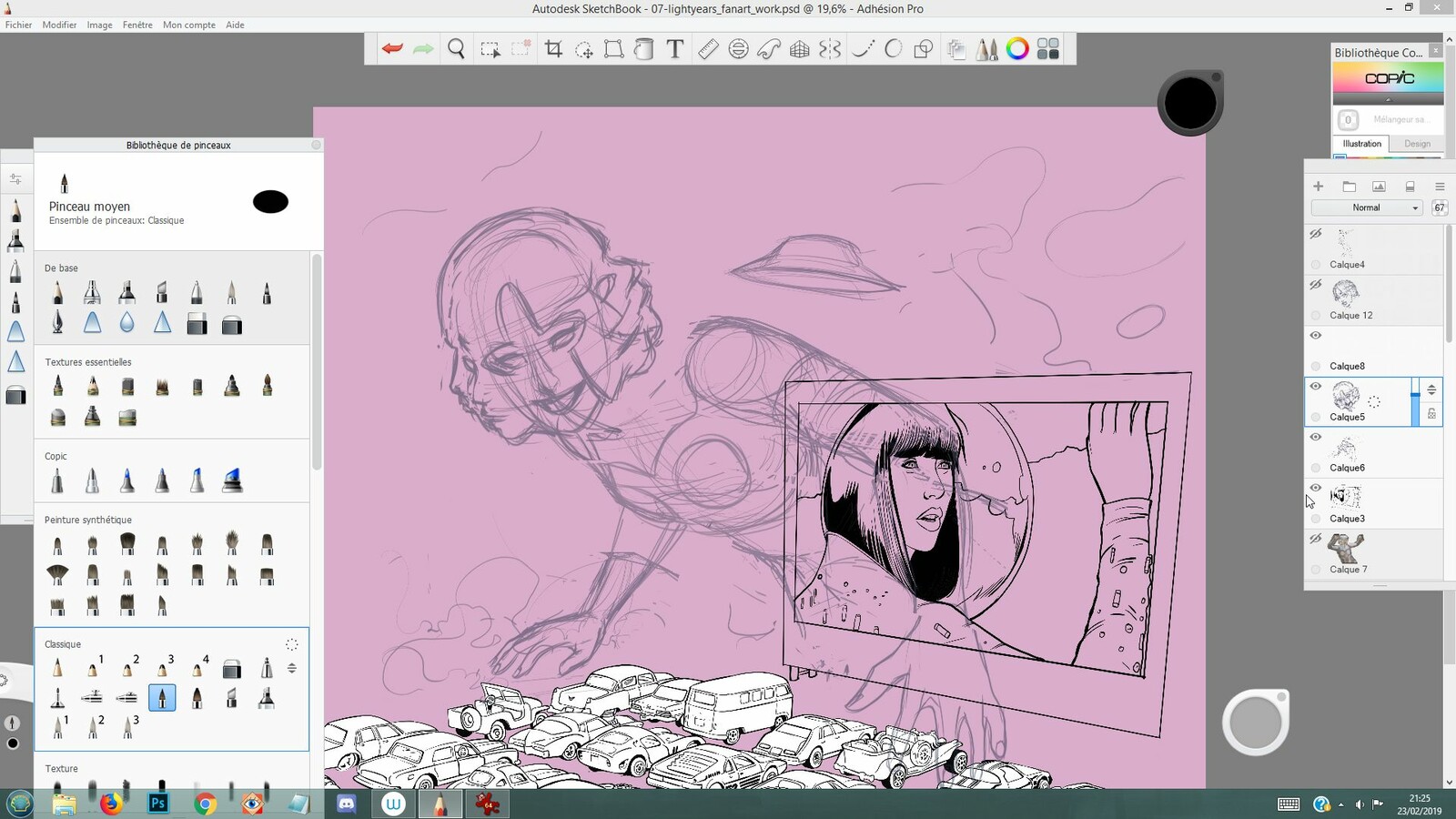Open the Fichier menu
Image resolution: width=1456 pixels, height=819 pixels.
click(x=18, y=25)
